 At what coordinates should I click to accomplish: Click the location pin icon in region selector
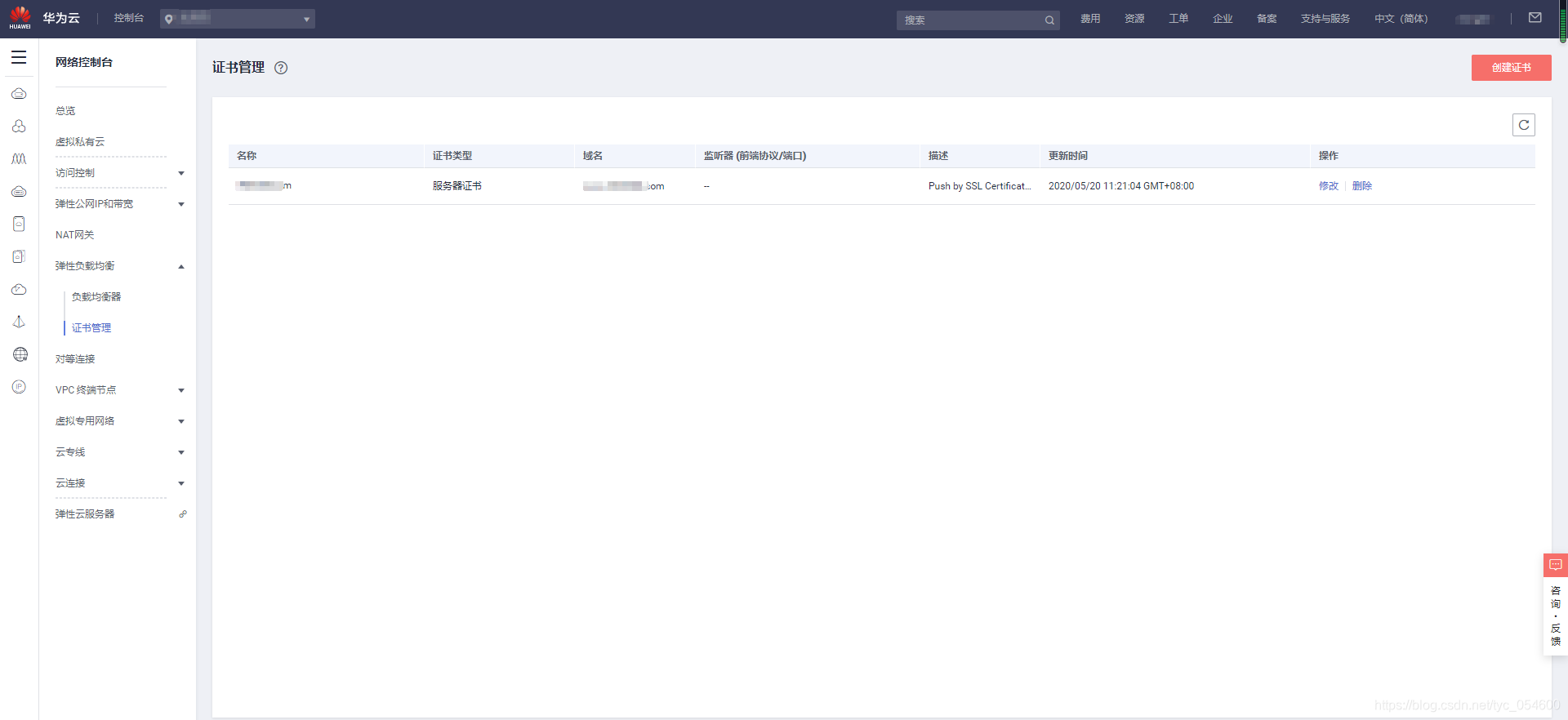(x=169, y=19)
